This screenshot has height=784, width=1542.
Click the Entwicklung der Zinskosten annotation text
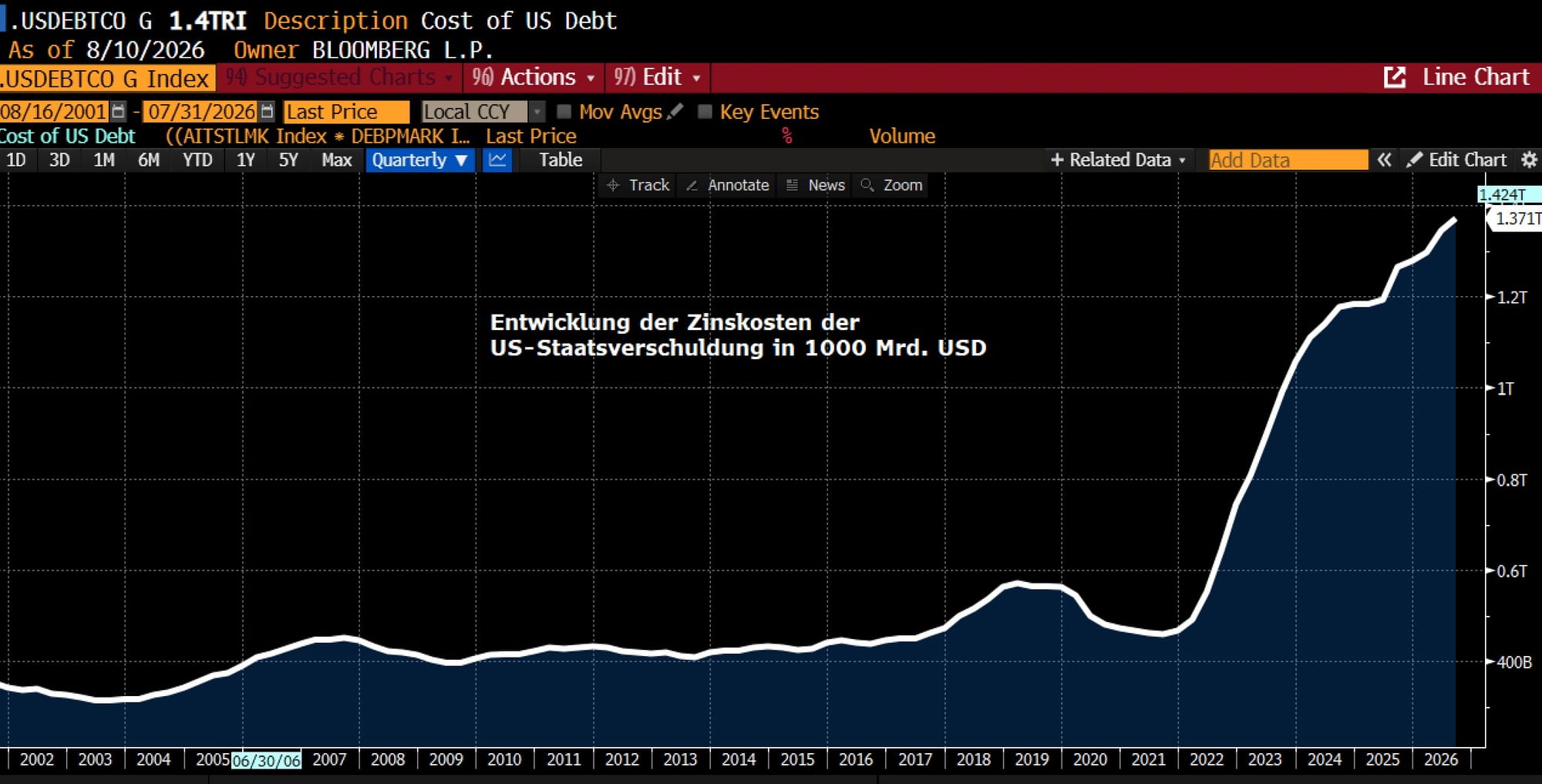click(x=738, y=335)
